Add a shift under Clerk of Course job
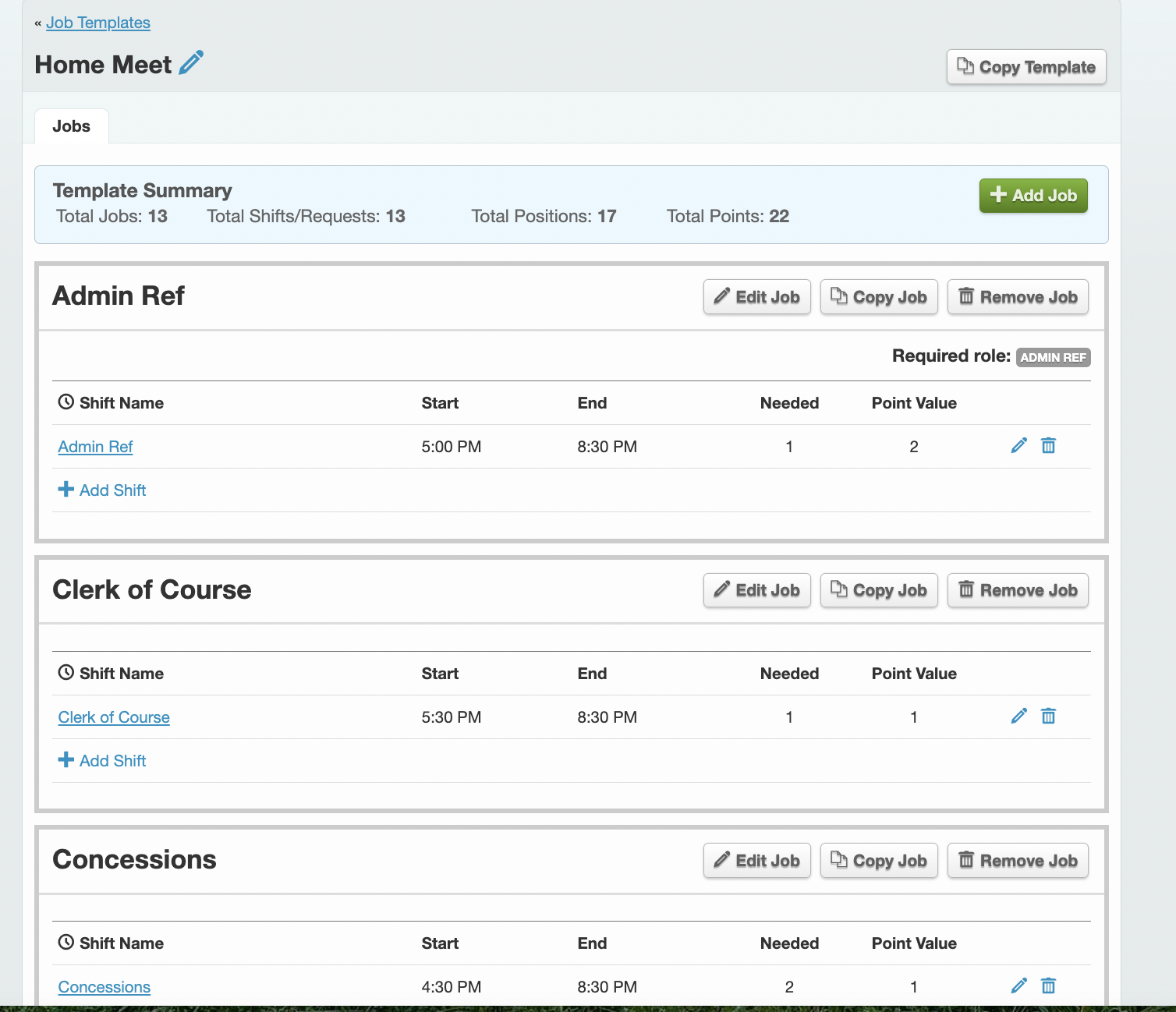Screen dimensions: 1176x1012 pos(102,761)
